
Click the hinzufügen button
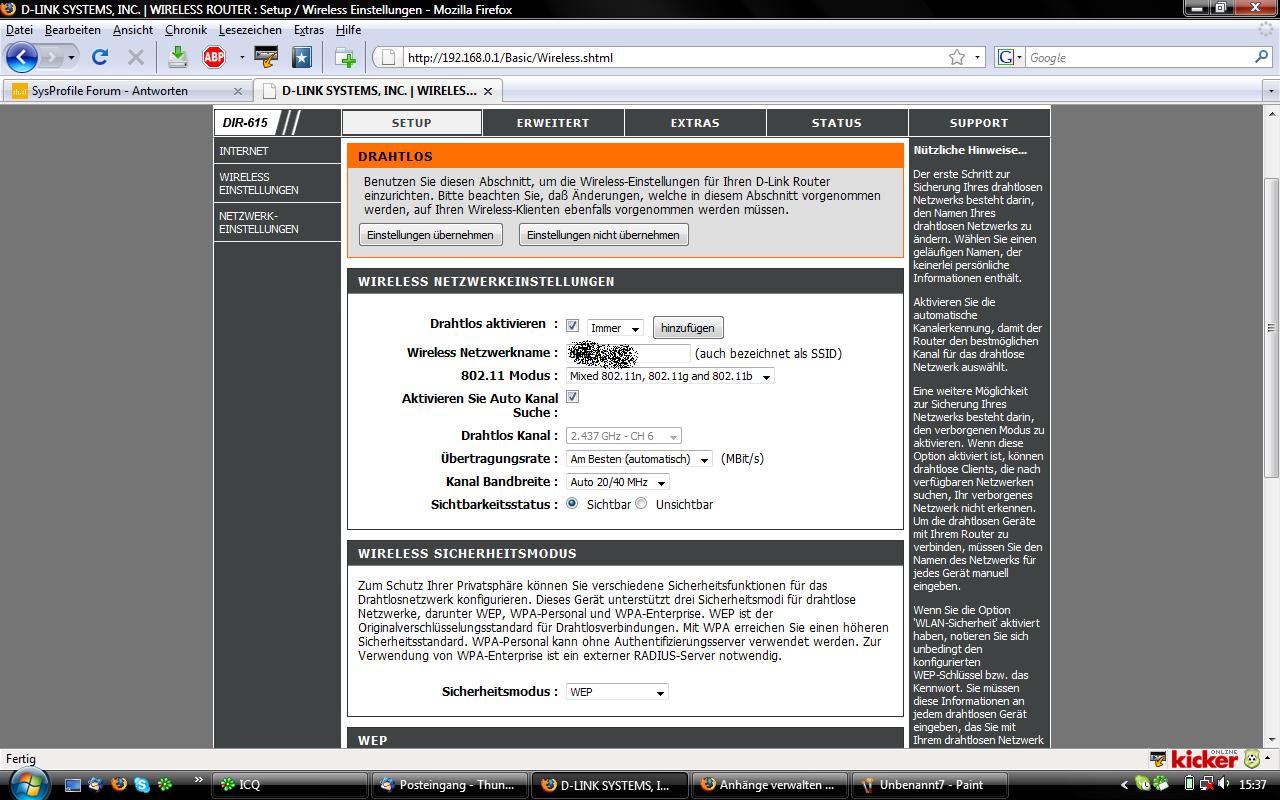pyautogui.click(x=687, y=328)
